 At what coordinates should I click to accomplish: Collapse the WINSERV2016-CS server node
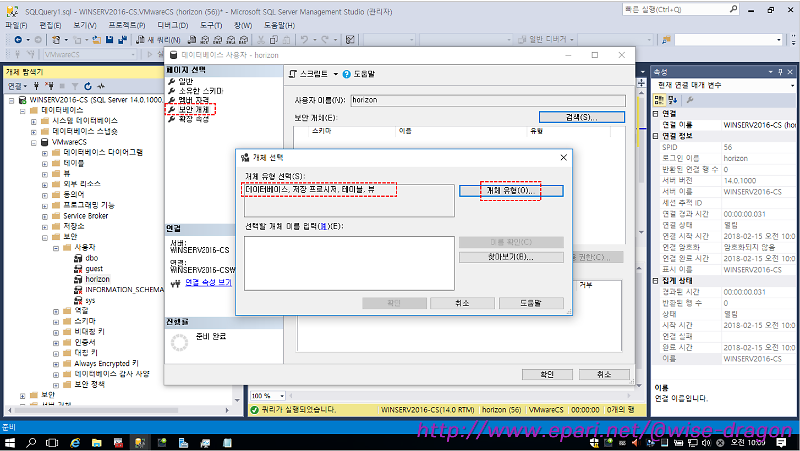12,100
